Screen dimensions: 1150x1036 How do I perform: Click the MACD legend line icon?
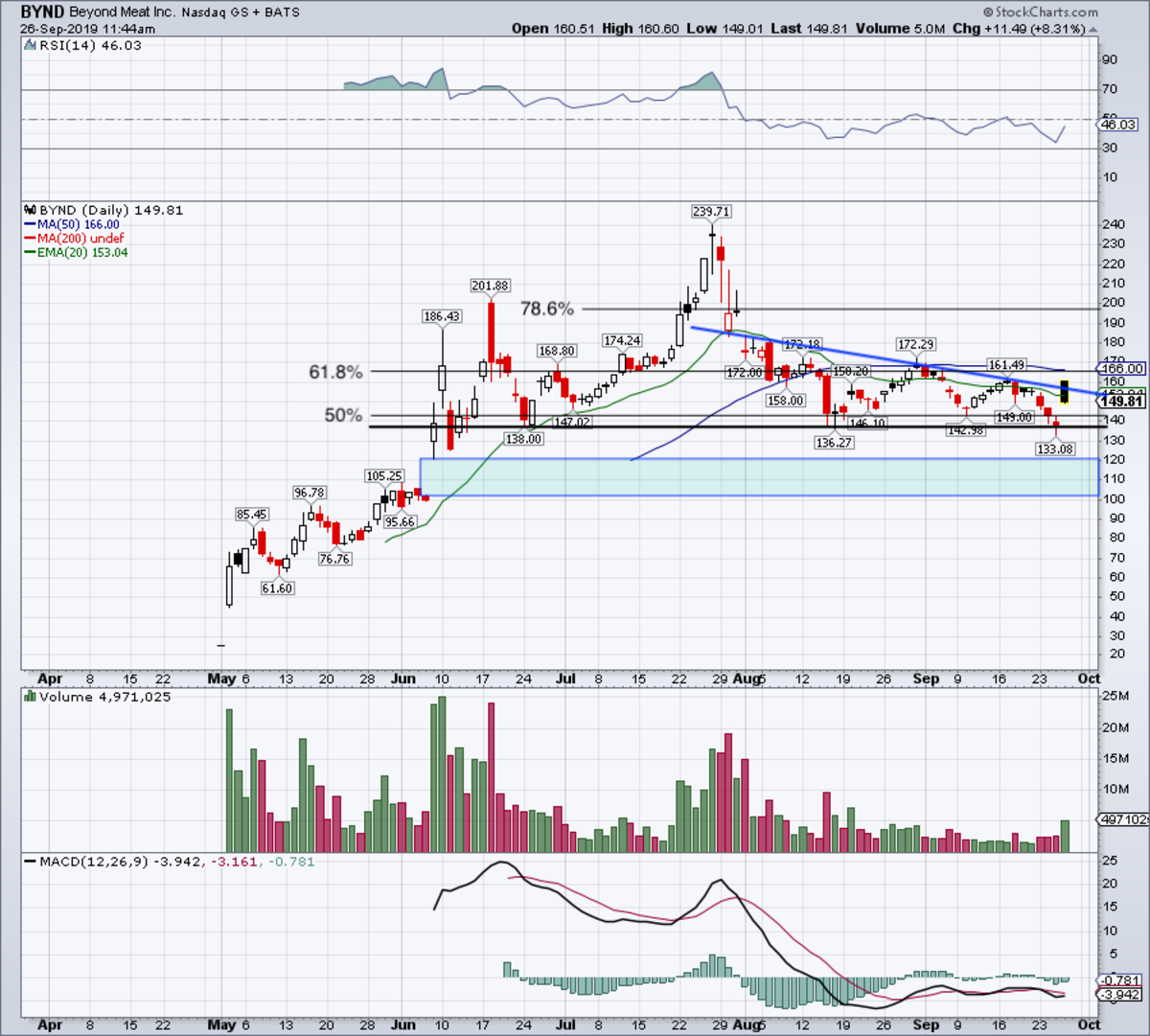pyautogui.click(x=31, y=862)
